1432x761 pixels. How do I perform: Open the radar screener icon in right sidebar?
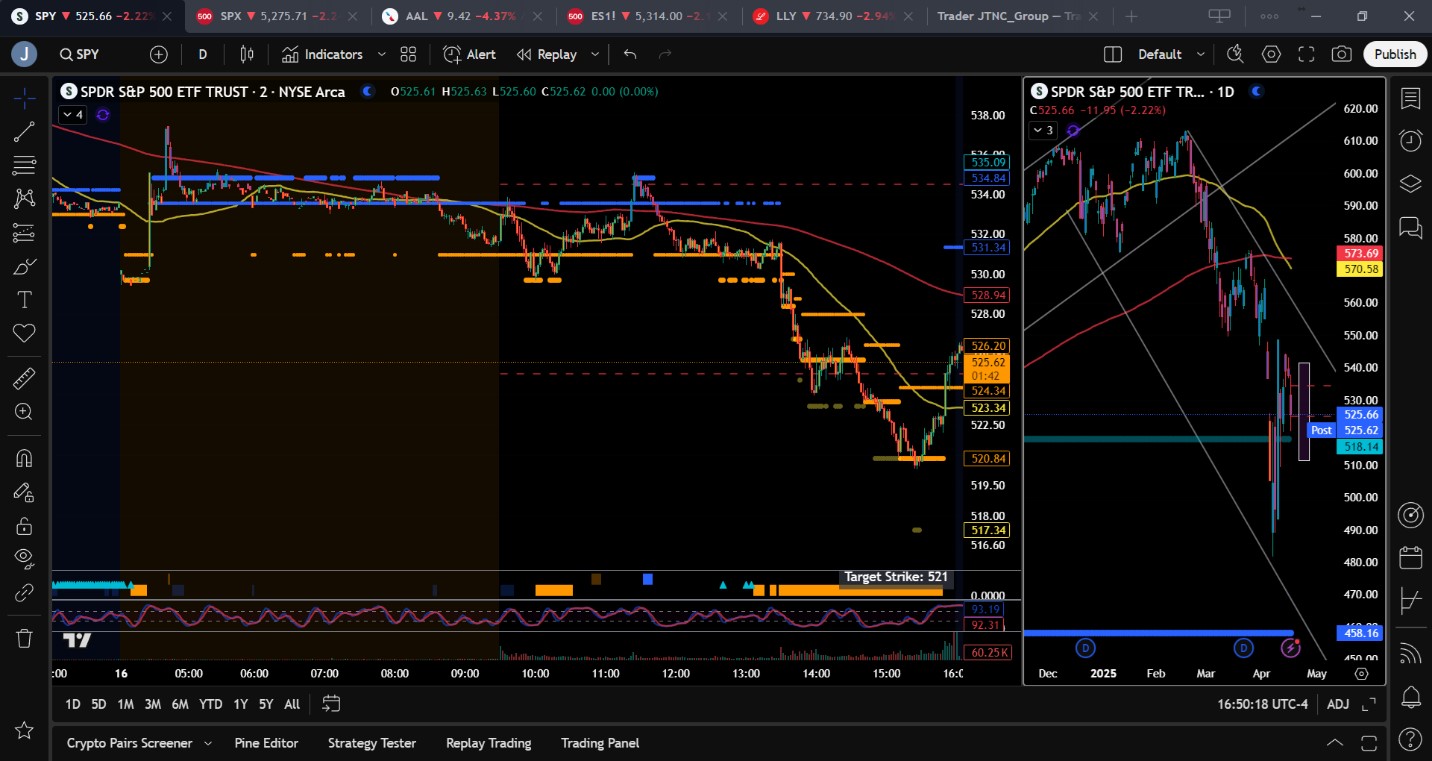(x=1411, y=515)
